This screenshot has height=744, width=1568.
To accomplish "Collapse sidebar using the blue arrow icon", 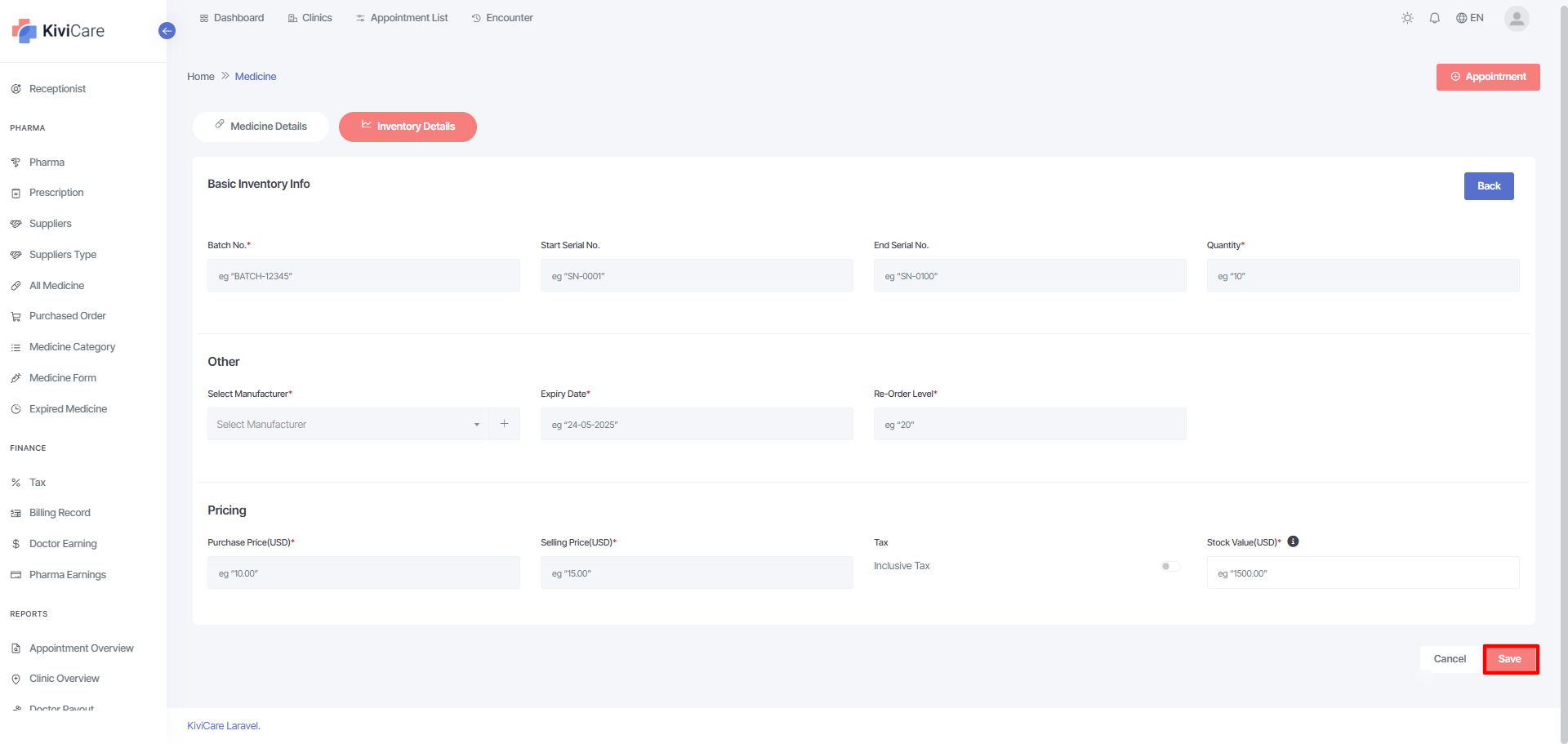I will 167,31.
